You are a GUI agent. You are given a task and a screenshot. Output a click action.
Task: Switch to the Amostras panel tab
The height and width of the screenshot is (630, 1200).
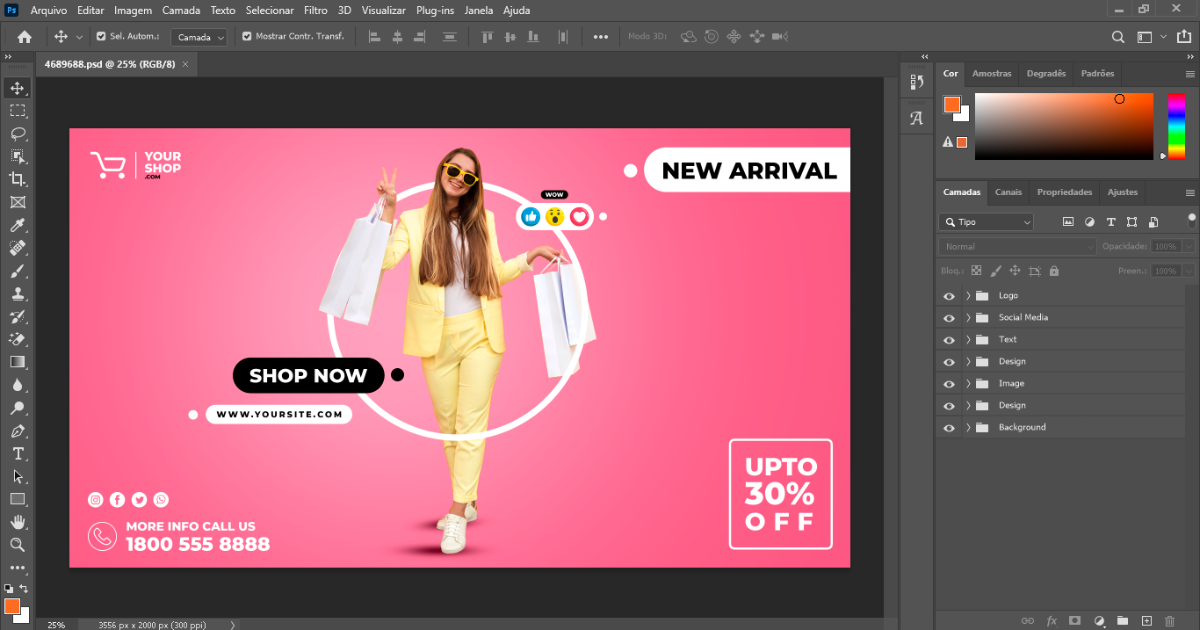[992, 73]
